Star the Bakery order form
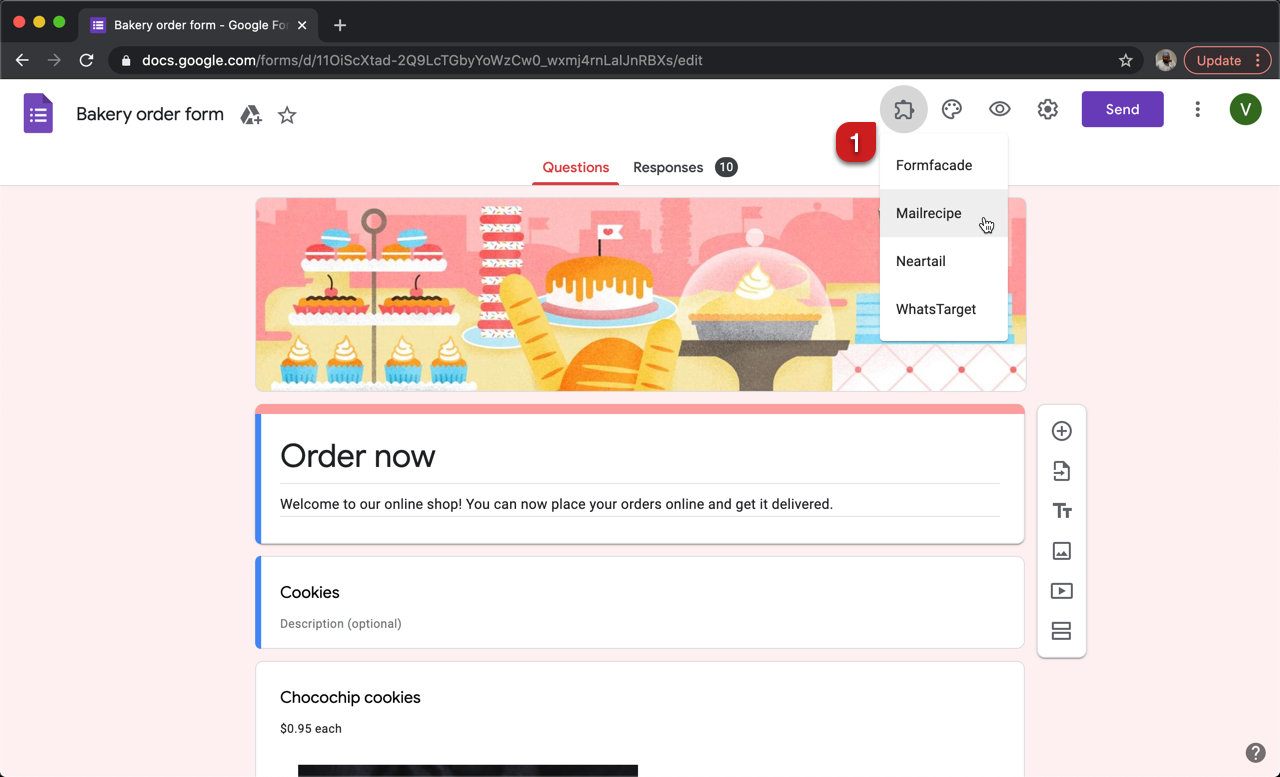Screen dimensions: 1280x777 pos(287,115)
